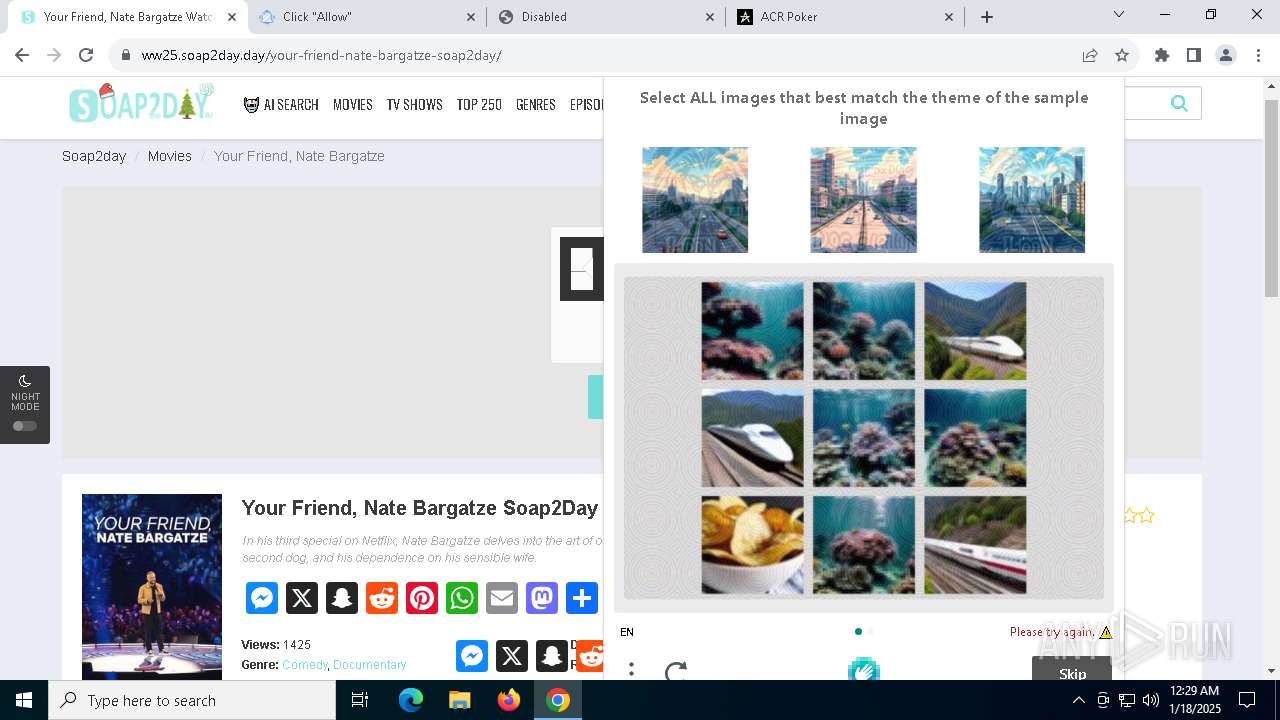
Task: Select captcha language EN
Action: pos(627,632)
